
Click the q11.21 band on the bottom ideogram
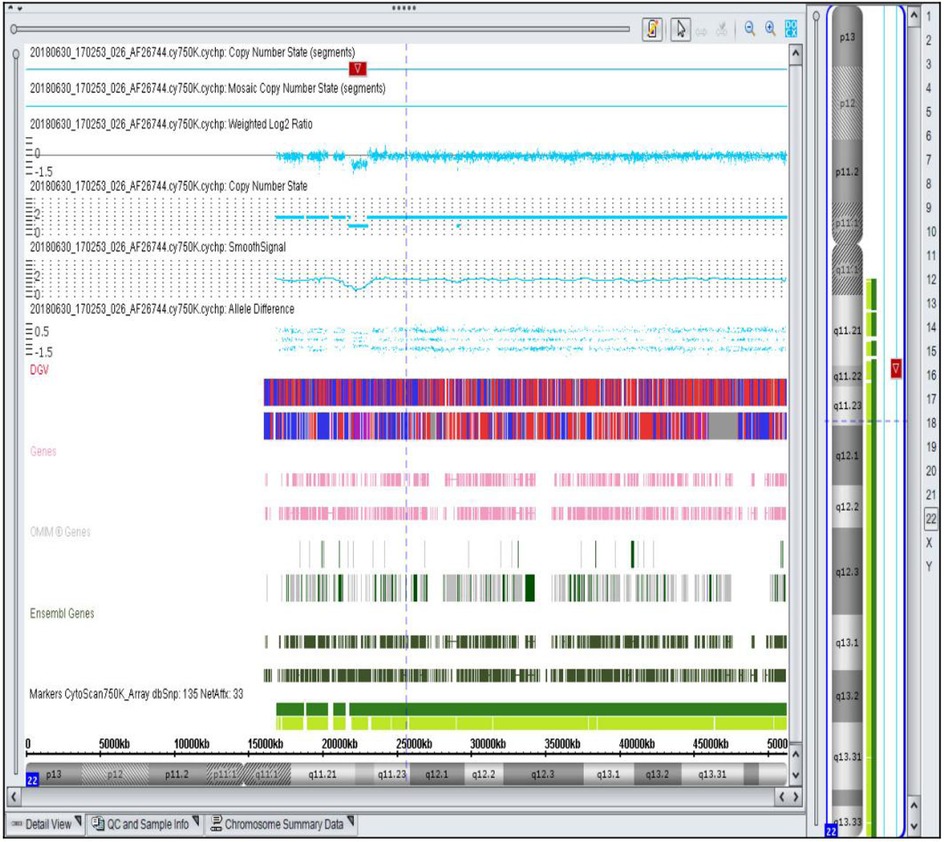322,774
